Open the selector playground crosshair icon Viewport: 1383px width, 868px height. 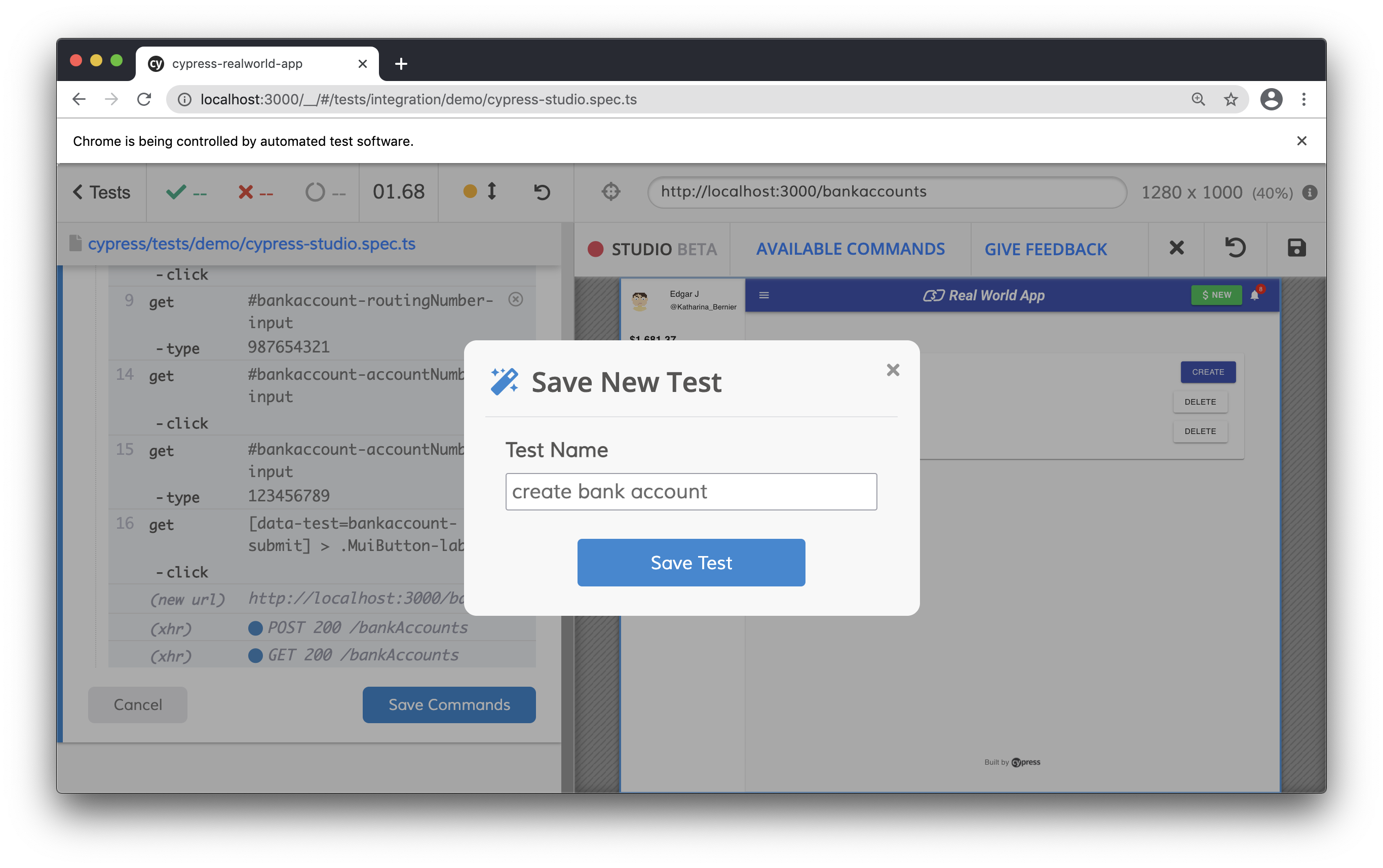[x=611, y=192]
